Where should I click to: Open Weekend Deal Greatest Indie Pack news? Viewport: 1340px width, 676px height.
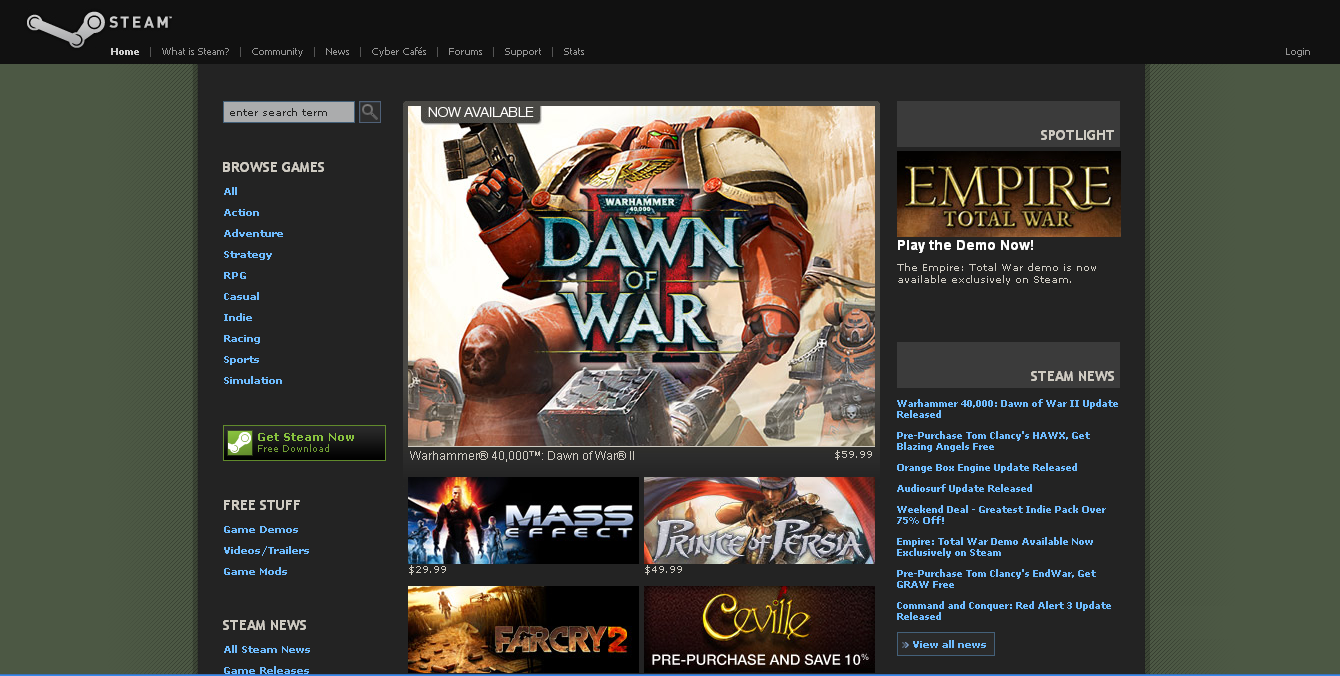click(x=1001, y=515)
